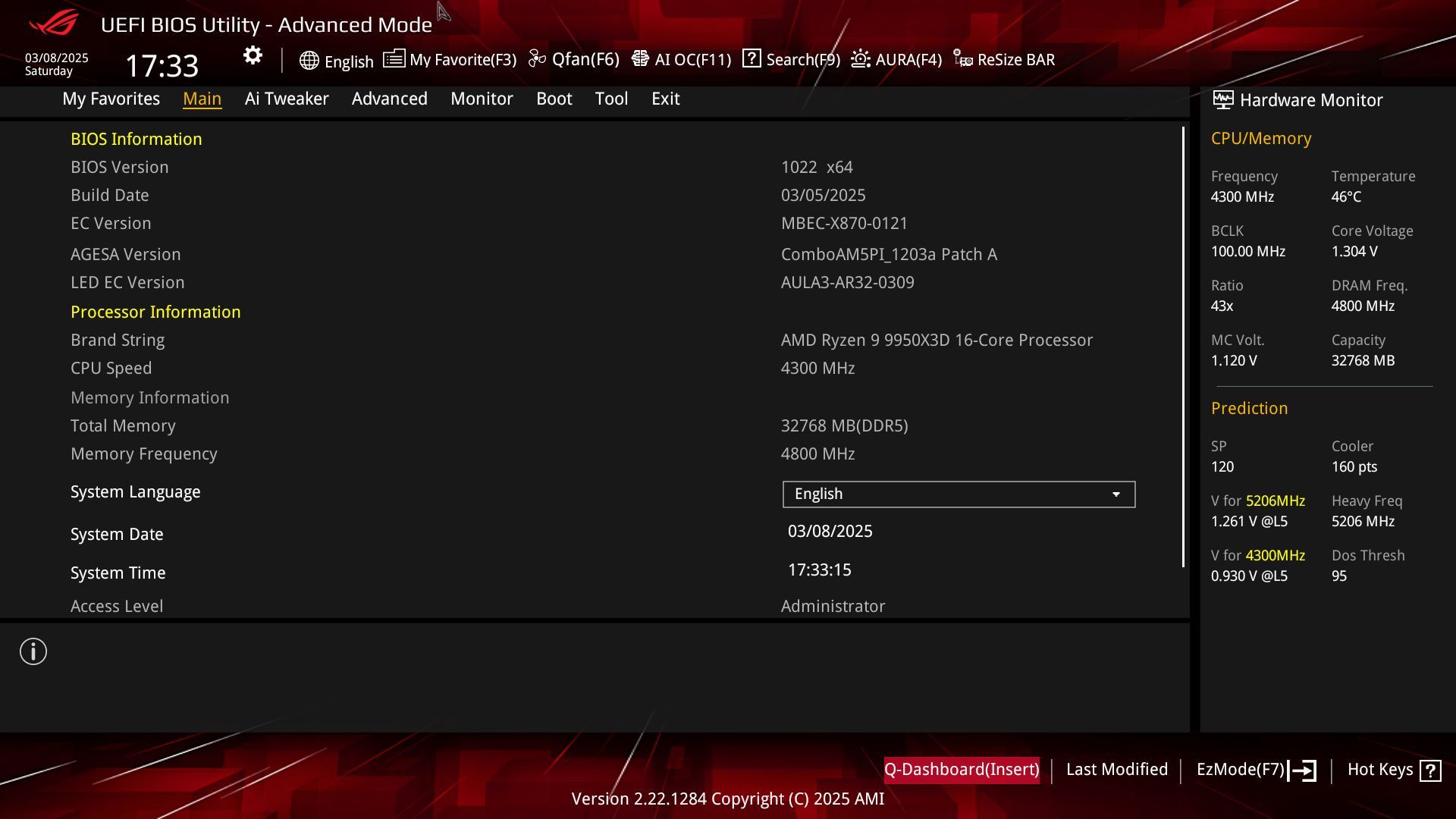Click the globe language icon

pyautogui.click(x=309, y=61)
